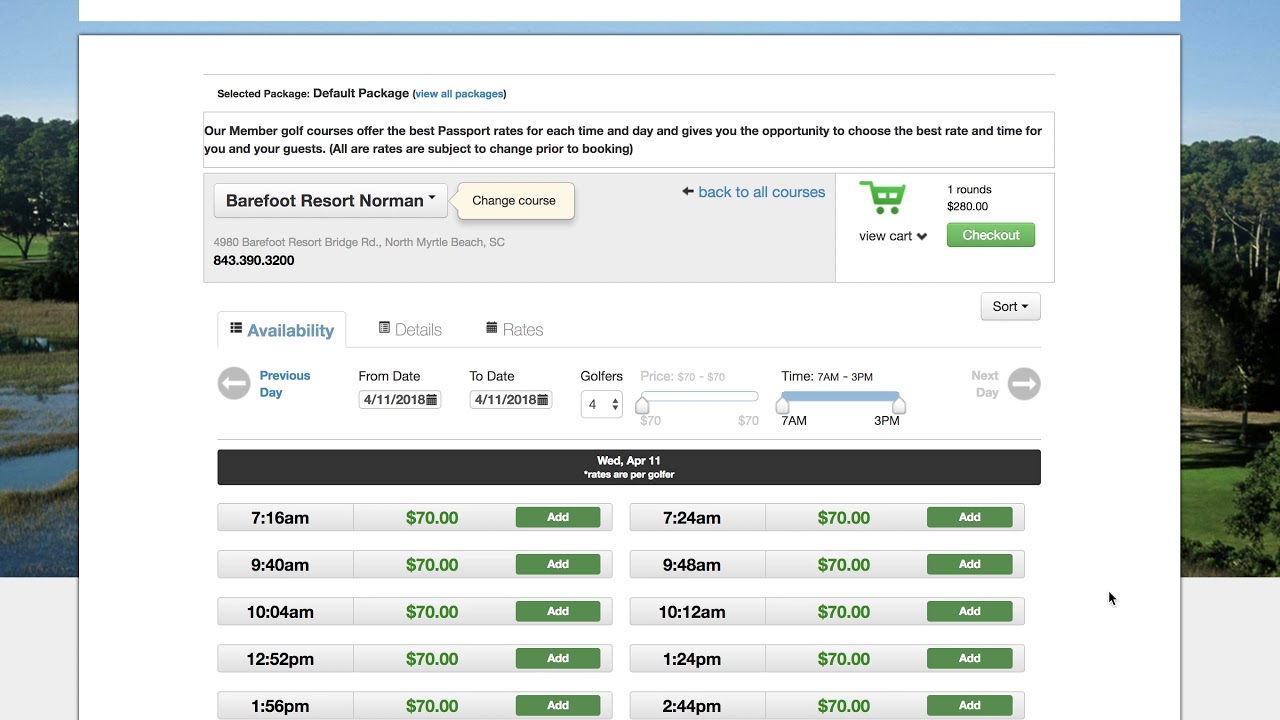
Task: Click the green shopping cart icon
Action: pos(882,198)
